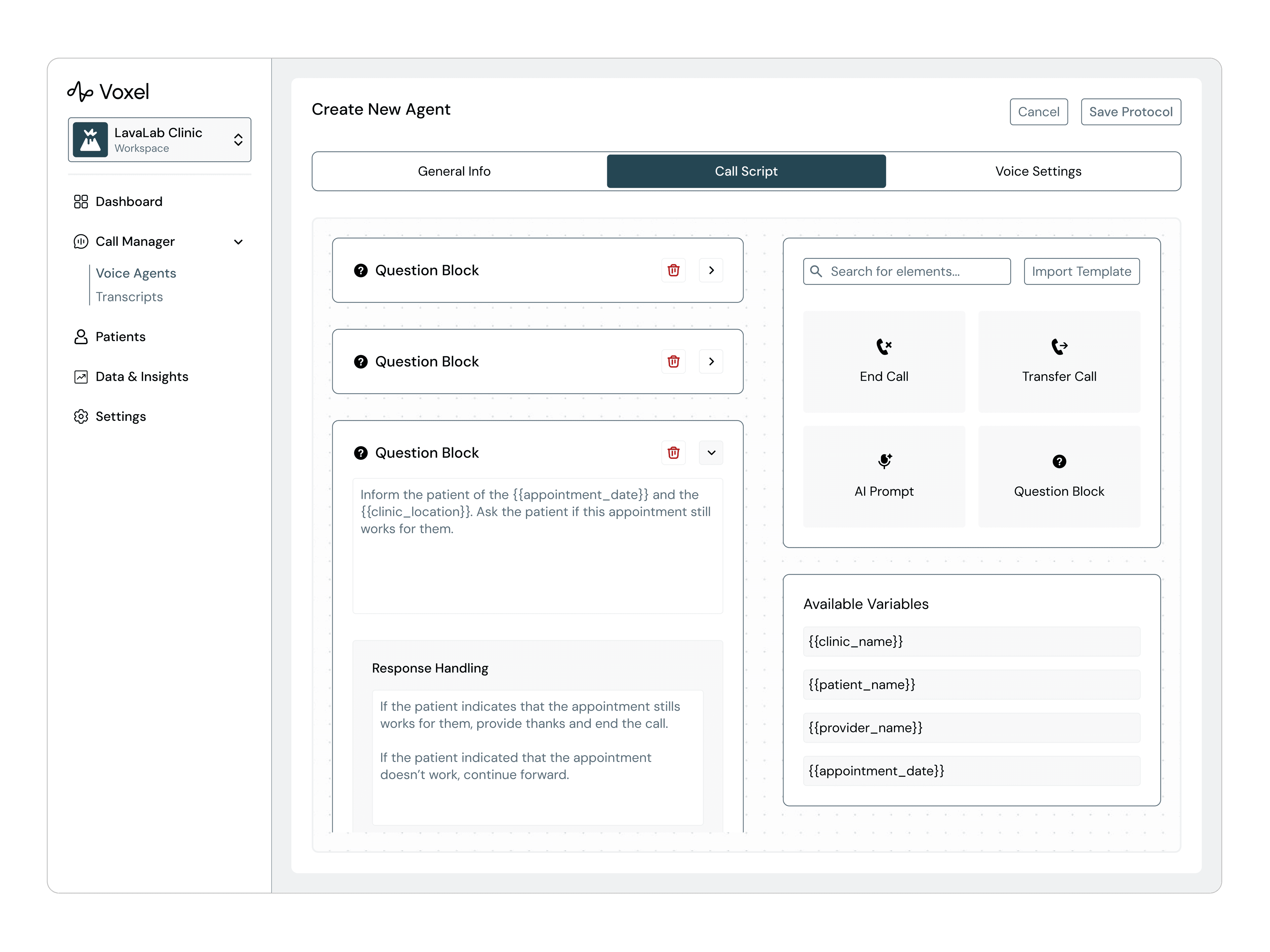
Task: Collapse the Call Manager section chevron
Action: pyautogui.click(x=238, y=242)
